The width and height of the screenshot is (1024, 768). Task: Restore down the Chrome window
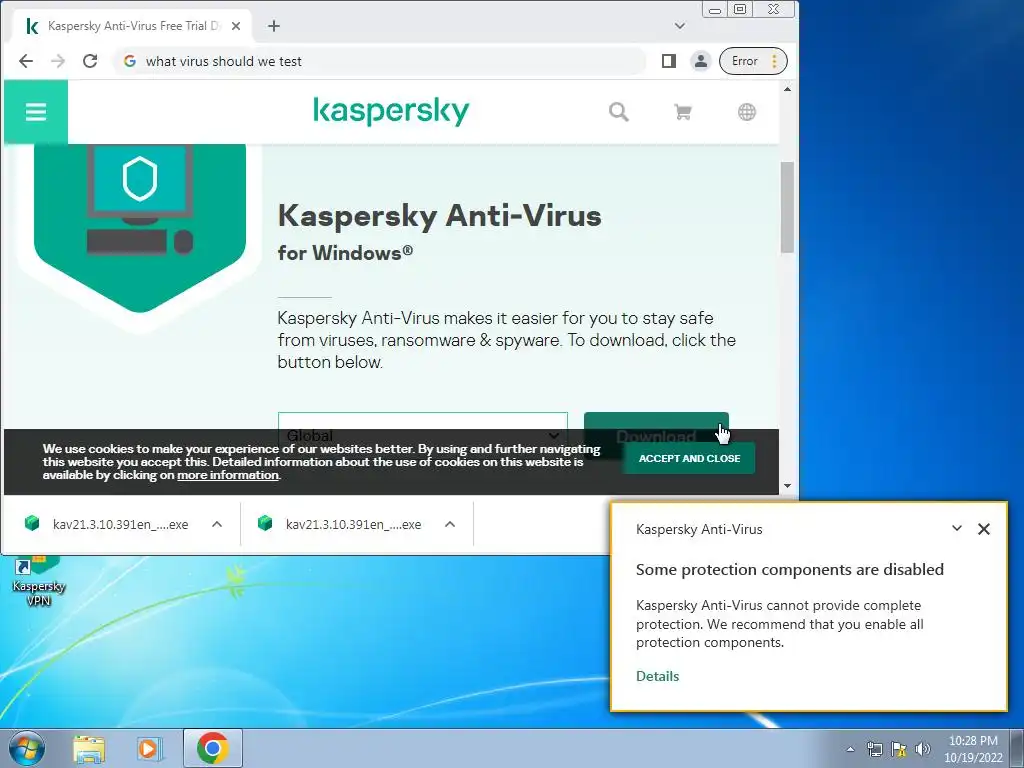click(740, 10)
